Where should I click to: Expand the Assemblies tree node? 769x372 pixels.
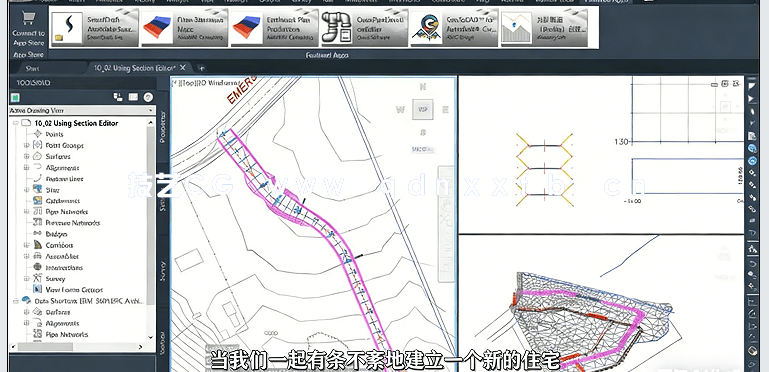(x=26, y=256)
